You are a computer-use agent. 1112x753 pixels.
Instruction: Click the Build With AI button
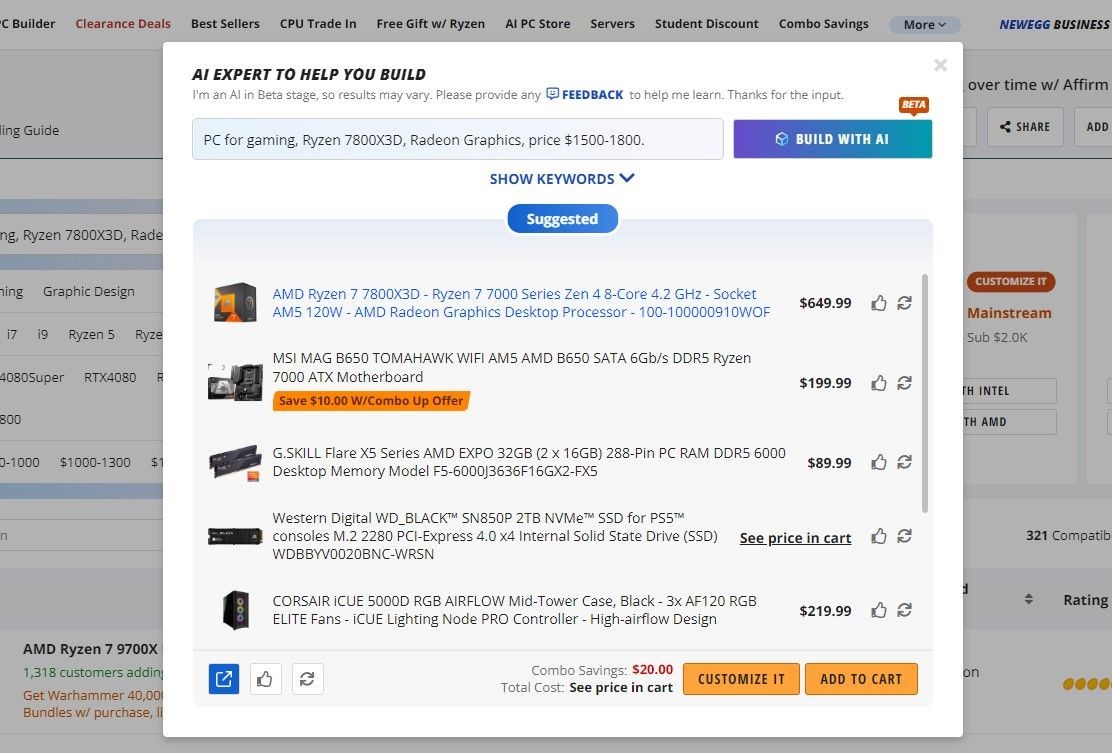click(833, 139)
